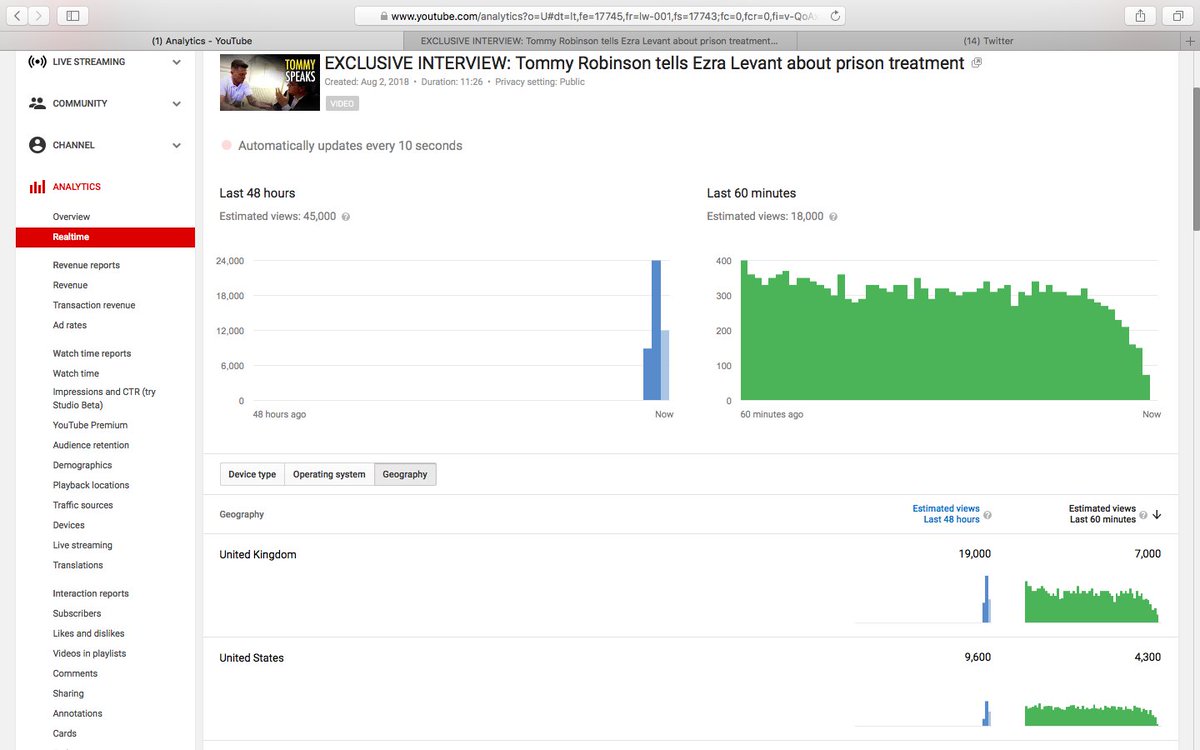This screenshot has width=1200, height=750.
Task: Click the Community people icon
Action: tap(37, 103)
